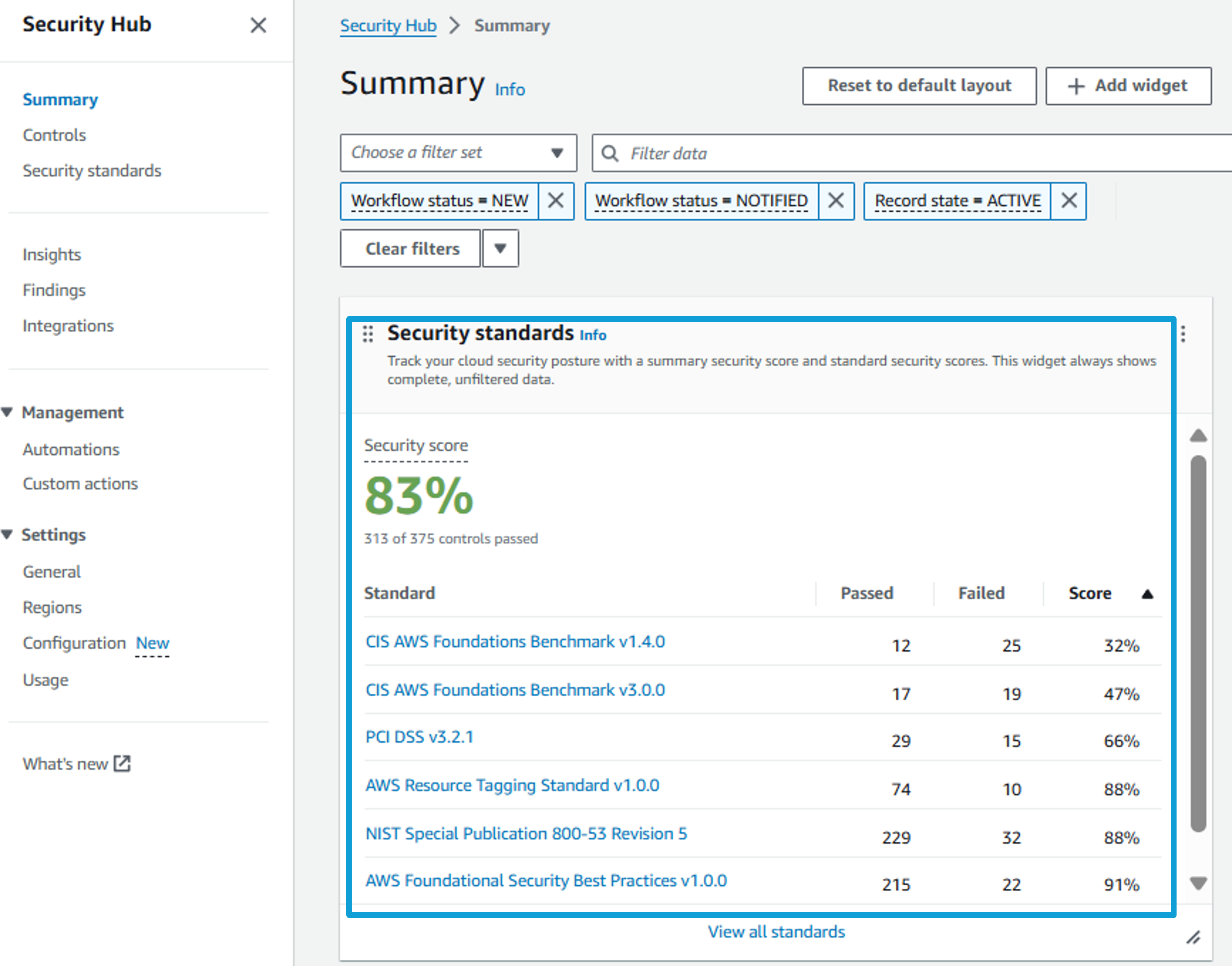Click the widget resize handle icon

[1194, 937]
